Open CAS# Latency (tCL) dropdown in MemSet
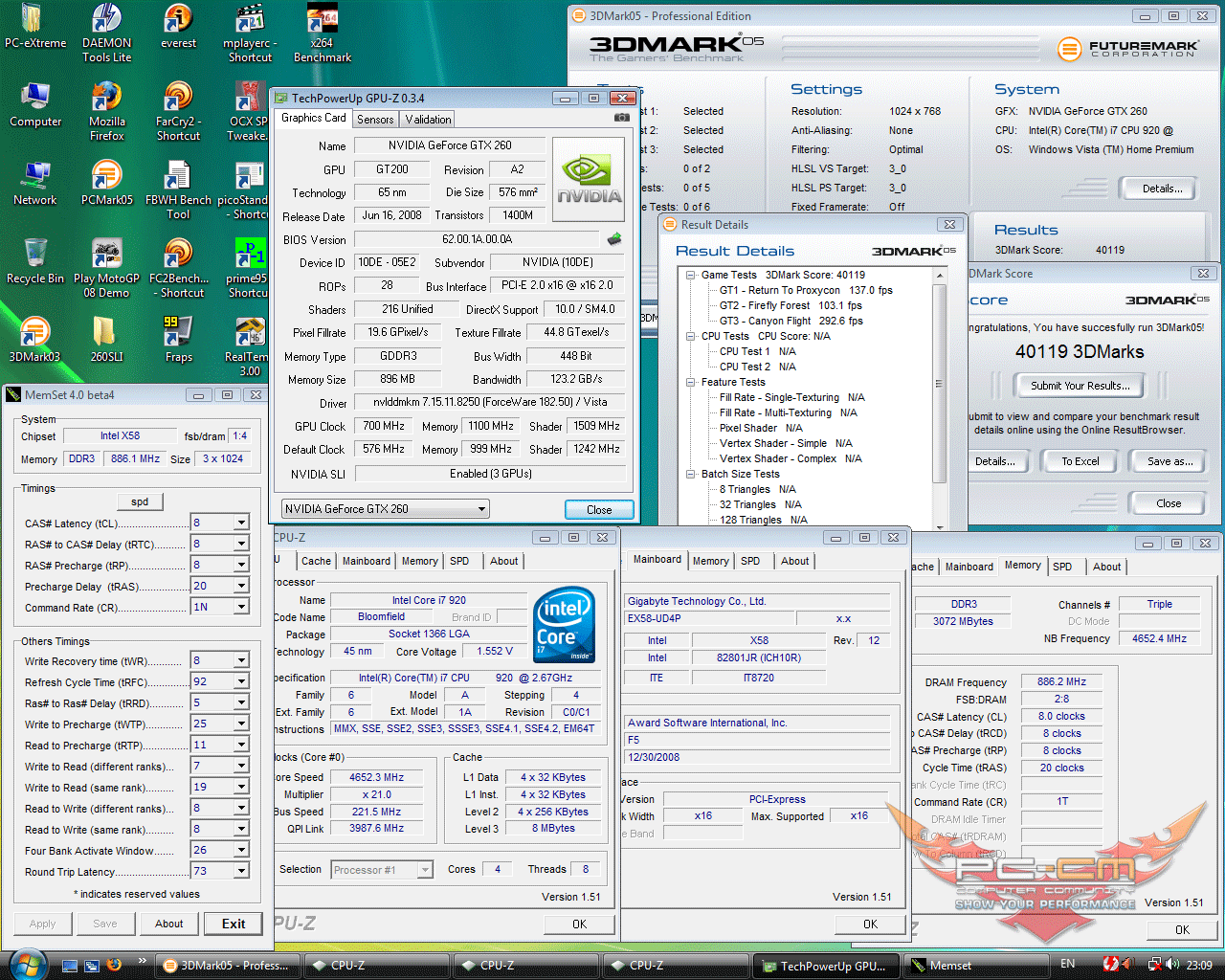The height and width of the screenshot is (980, 1225). (x=241, y=523)
